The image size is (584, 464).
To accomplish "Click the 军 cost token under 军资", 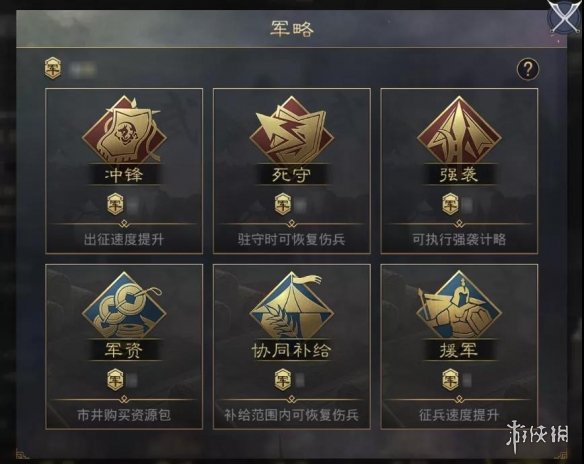I will coord(115,380).
